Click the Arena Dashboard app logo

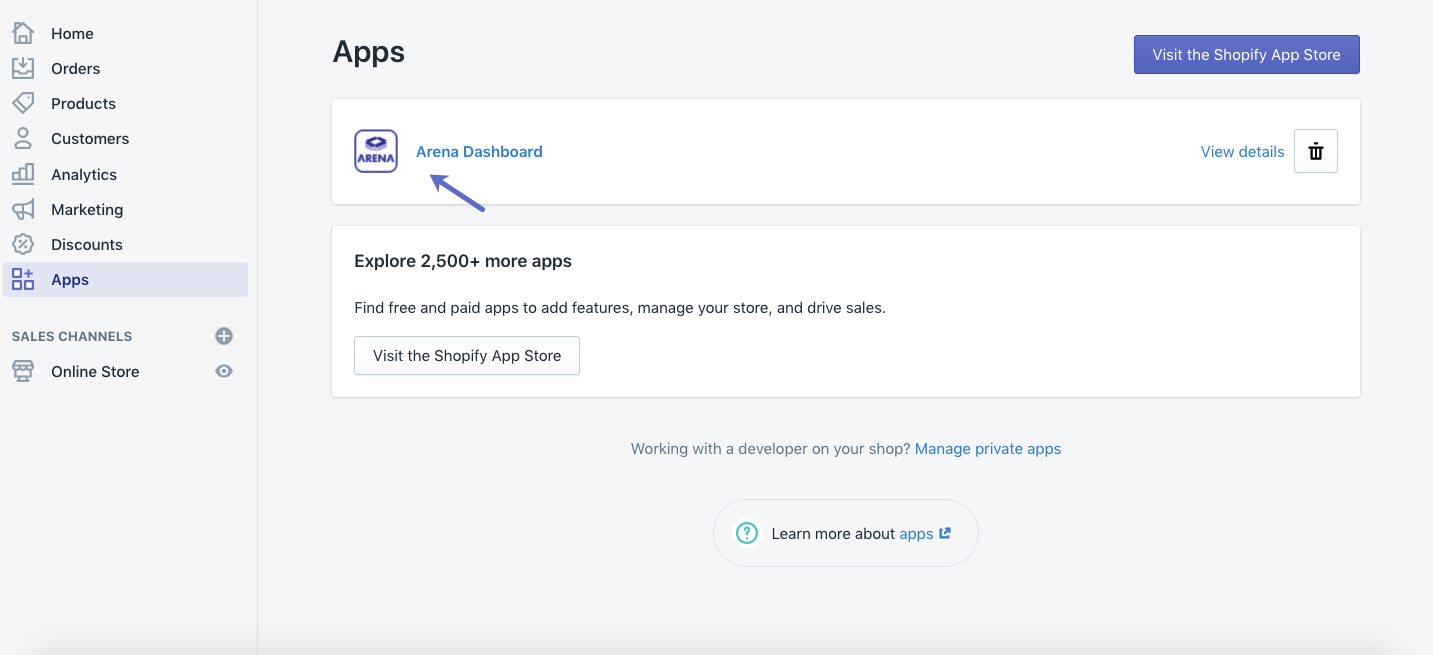(x=375, y=151)
